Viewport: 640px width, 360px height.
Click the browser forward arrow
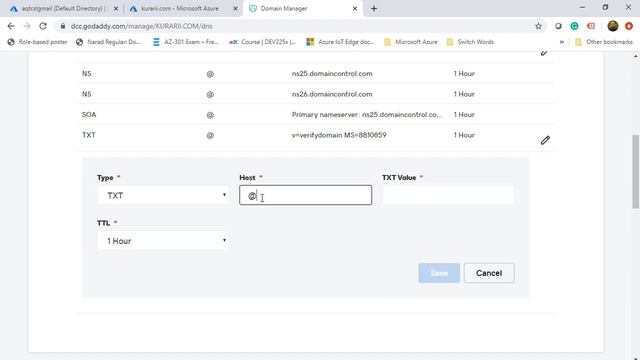point(27,26)
